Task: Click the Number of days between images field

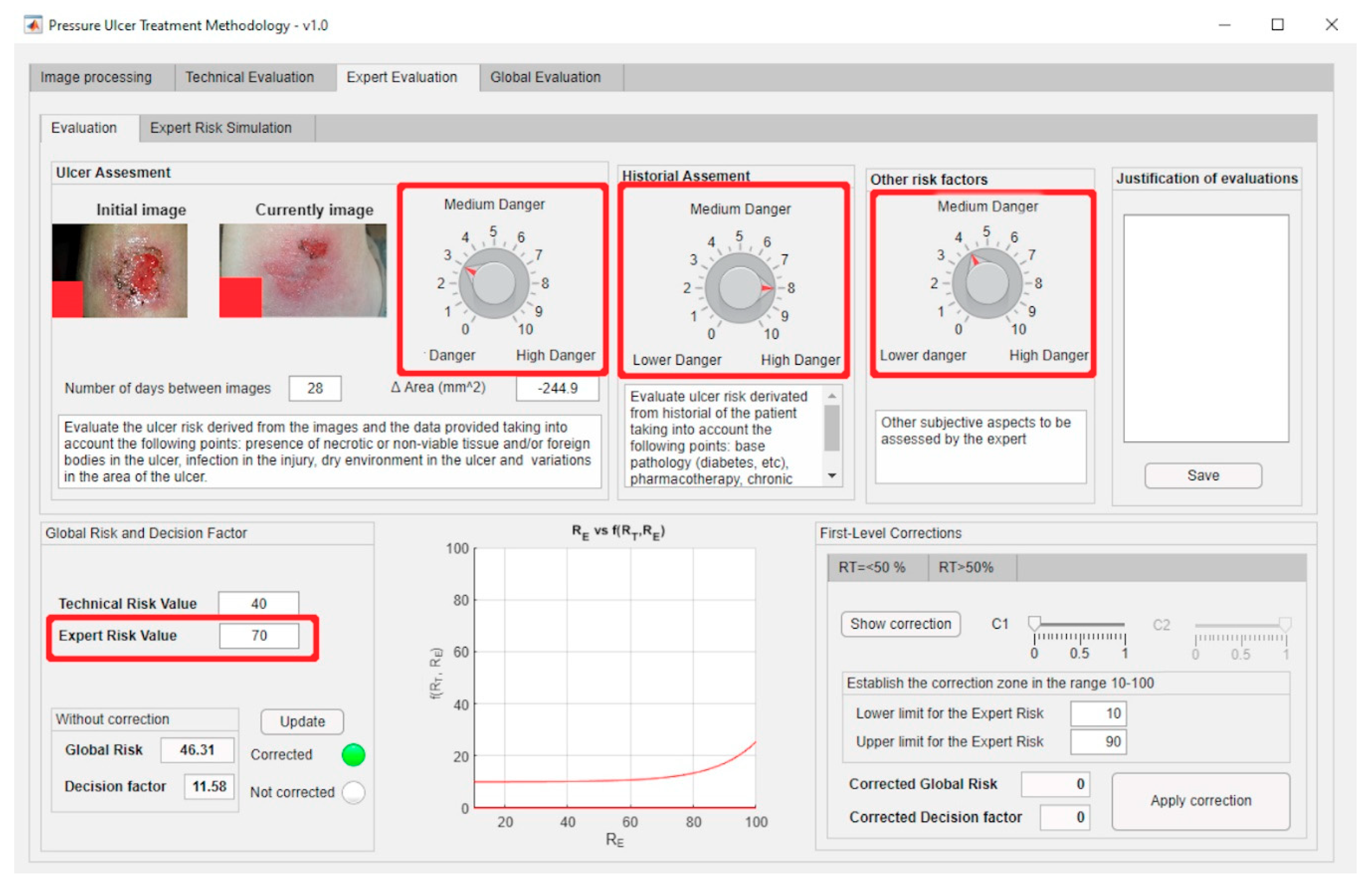Action: [x=315, y=388]
